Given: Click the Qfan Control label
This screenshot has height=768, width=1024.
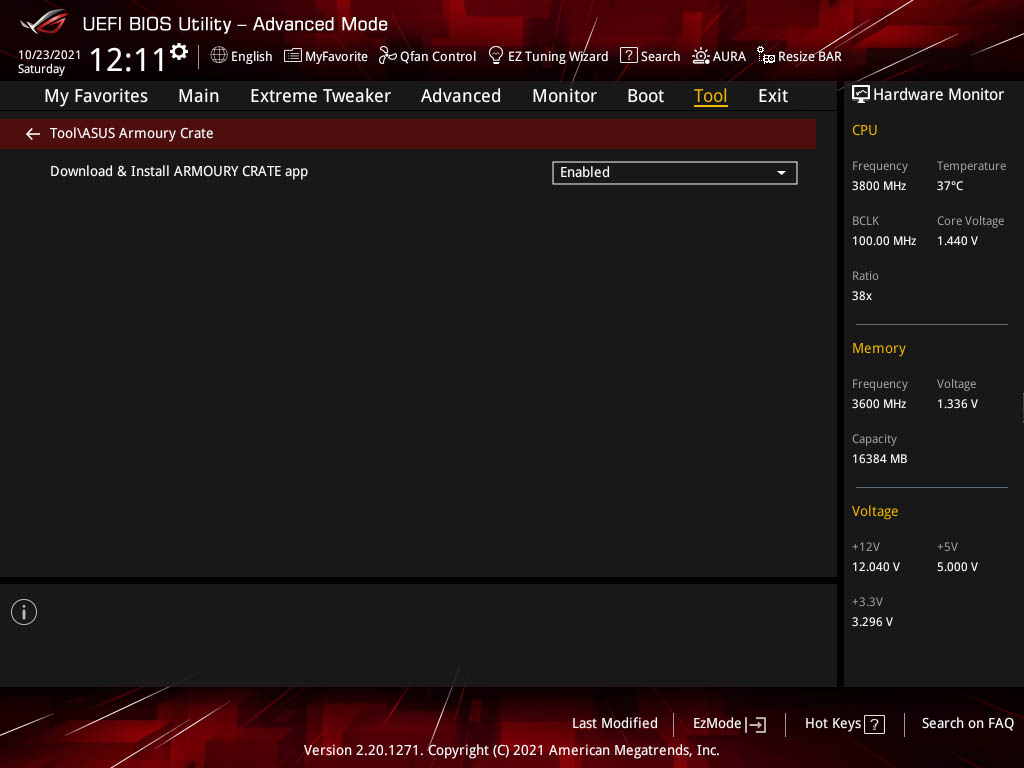Looking at the screenshot, I should (x=438, y=57).
